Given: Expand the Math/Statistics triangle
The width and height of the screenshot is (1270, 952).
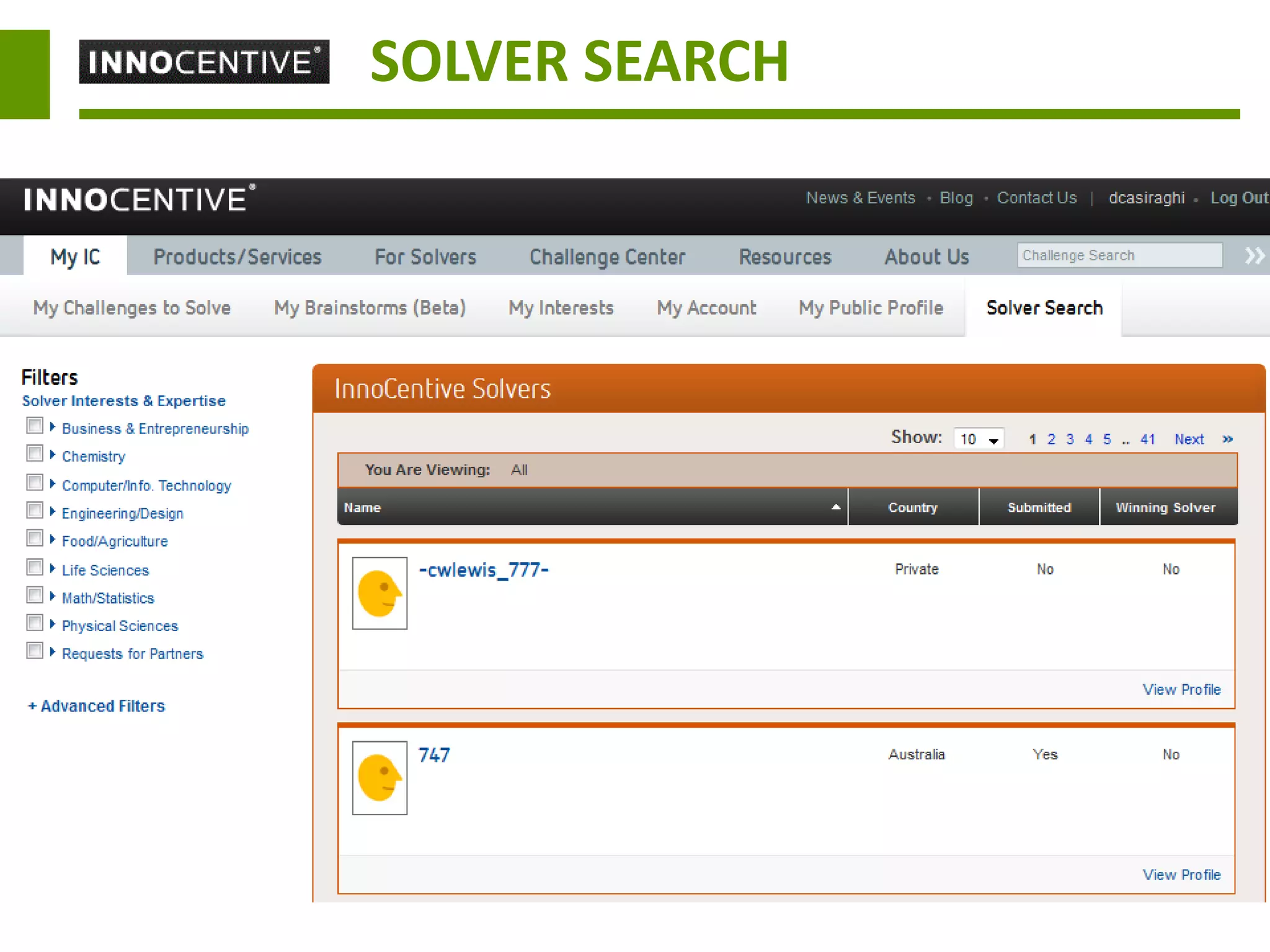Looking at the screenshot, I should [x=53, y=596].
